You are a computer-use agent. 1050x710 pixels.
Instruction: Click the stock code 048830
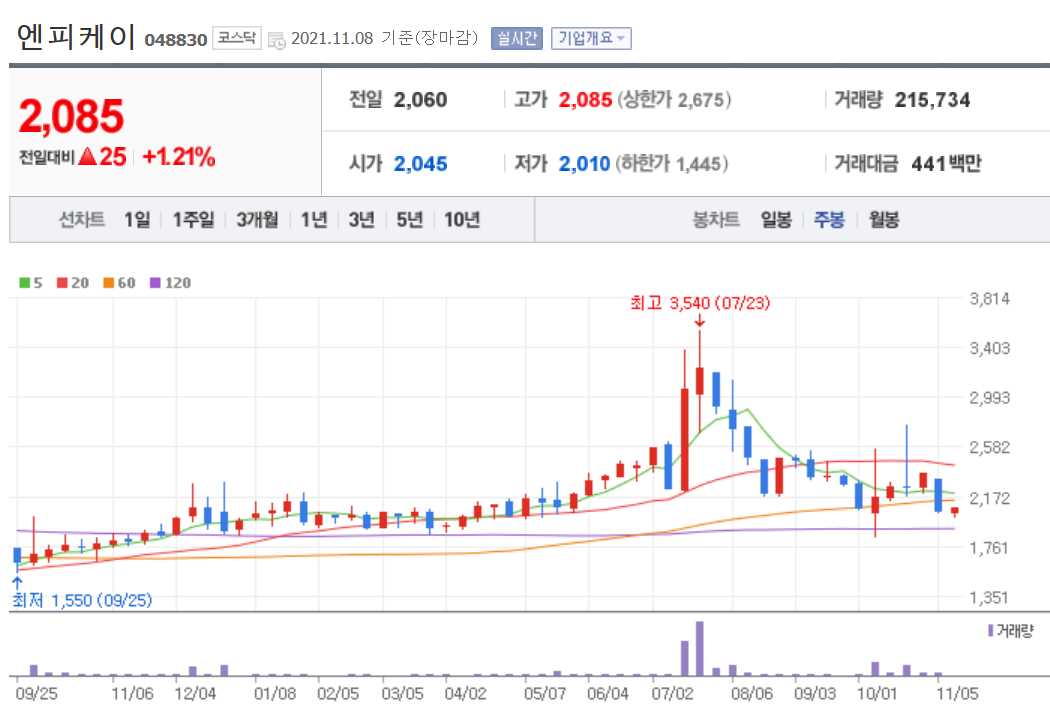(x=175, y=40)
